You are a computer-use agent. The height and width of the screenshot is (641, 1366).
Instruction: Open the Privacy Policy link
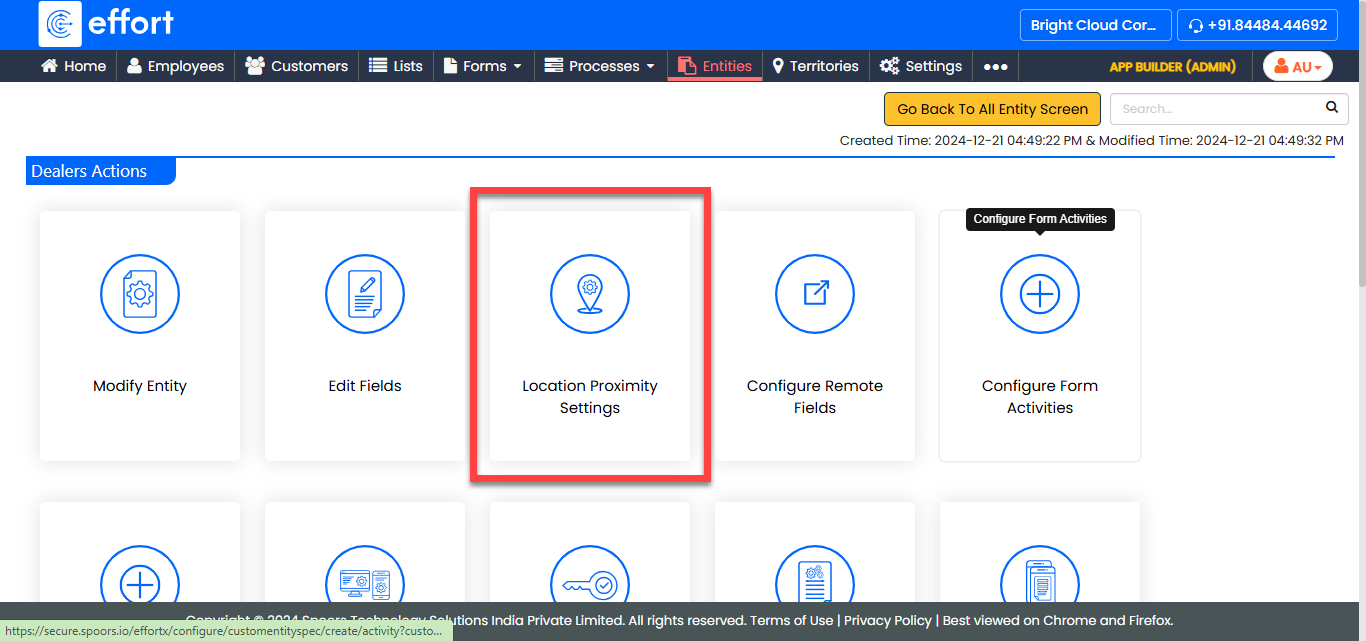tap(887, 620)
